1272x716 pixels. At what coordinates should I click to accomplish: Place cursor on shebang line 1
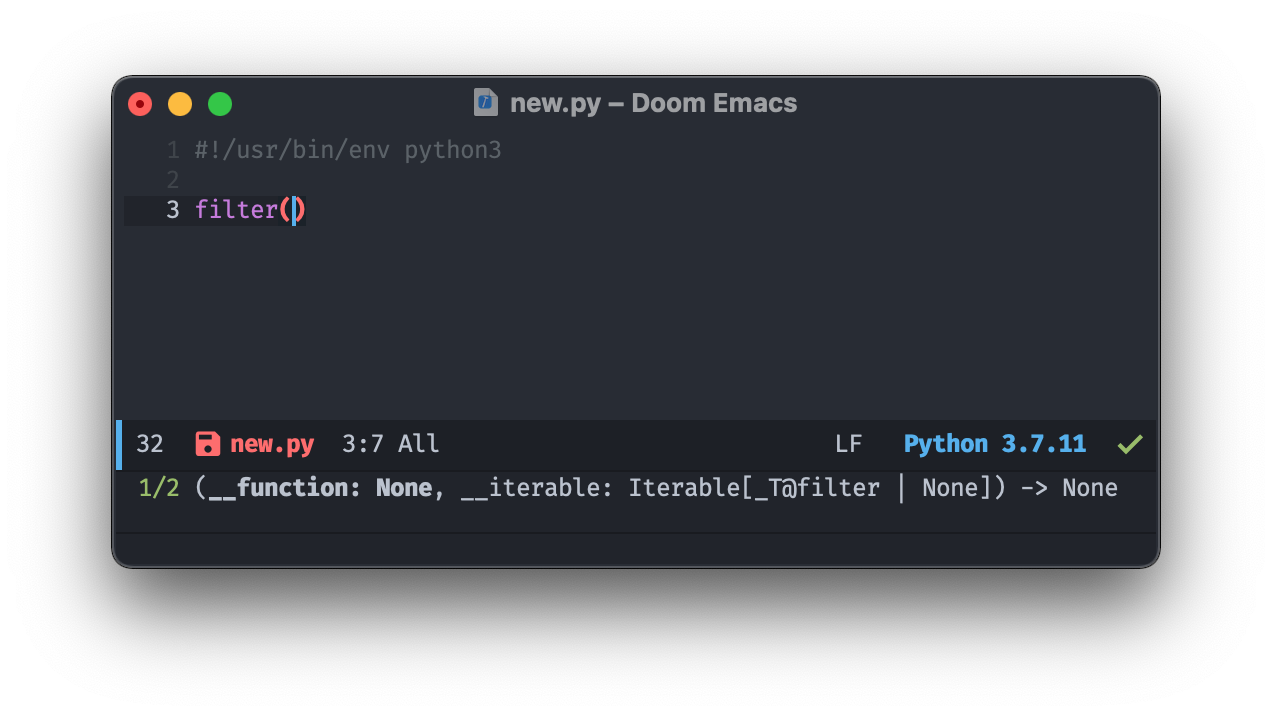tap(348, 151)
